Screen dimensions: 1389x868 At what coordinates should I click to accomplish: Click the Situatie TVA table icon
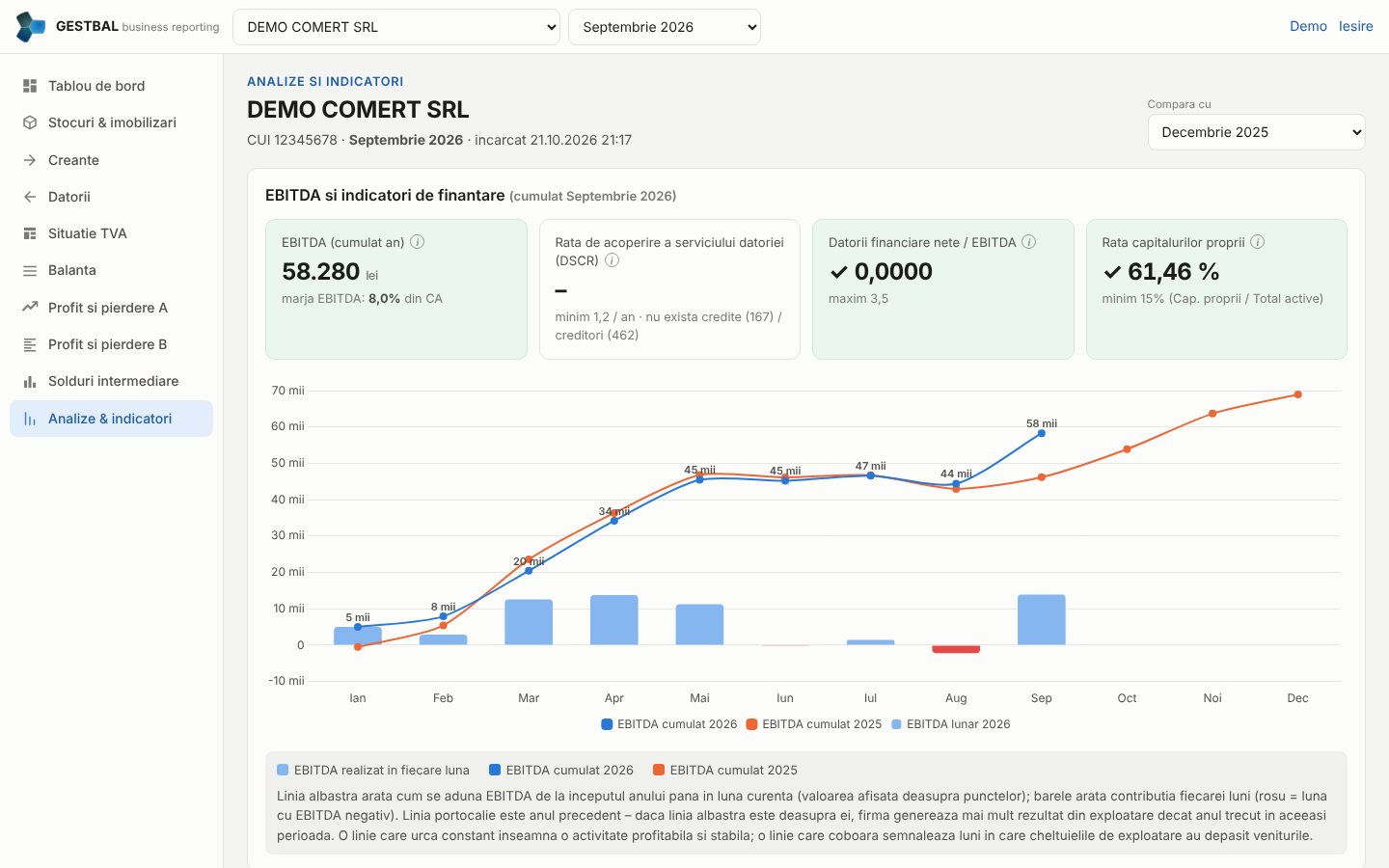pyautogui.click(x=30, y=233)
